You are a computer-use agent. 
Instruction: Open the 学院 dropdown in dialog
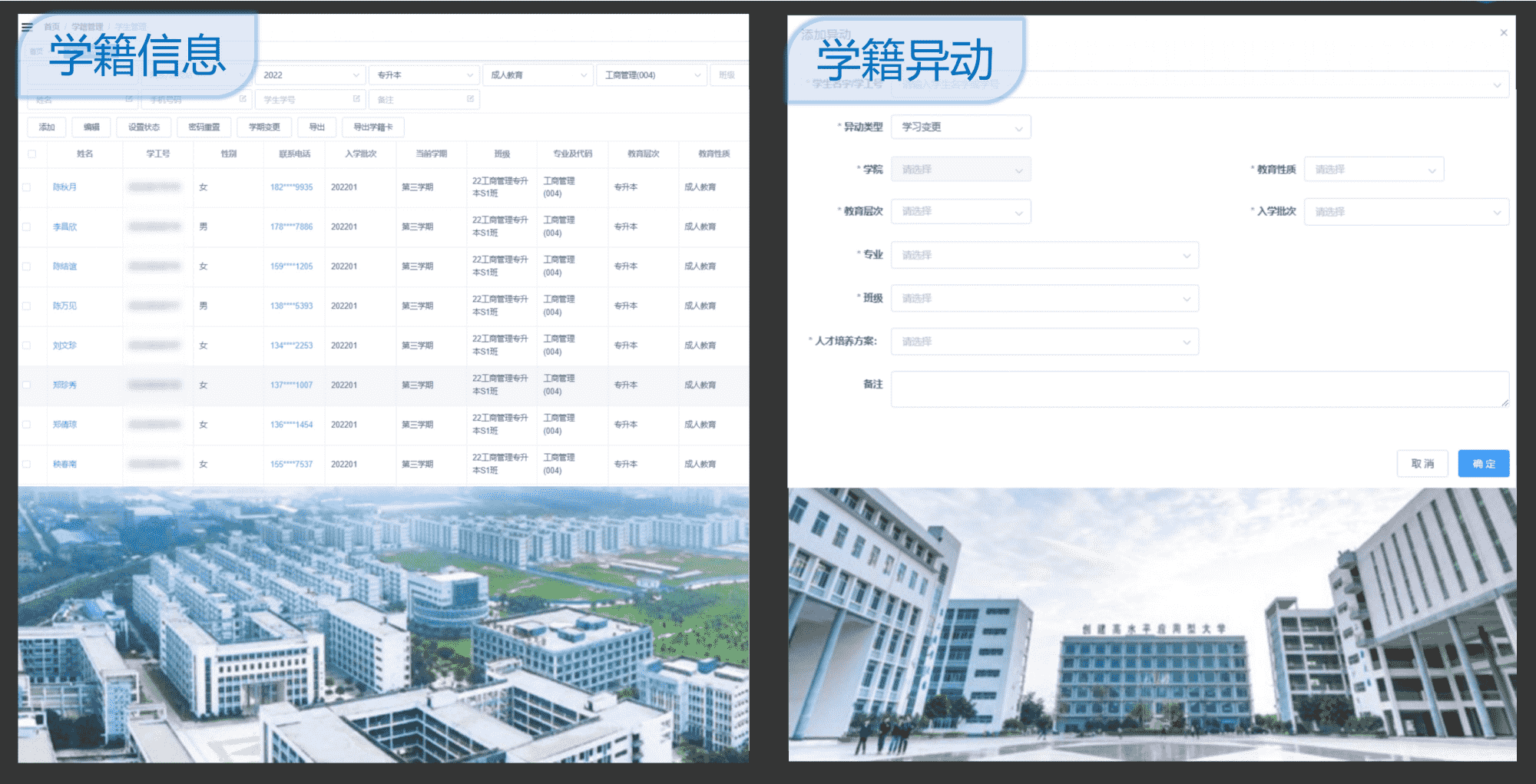point(961,170)
